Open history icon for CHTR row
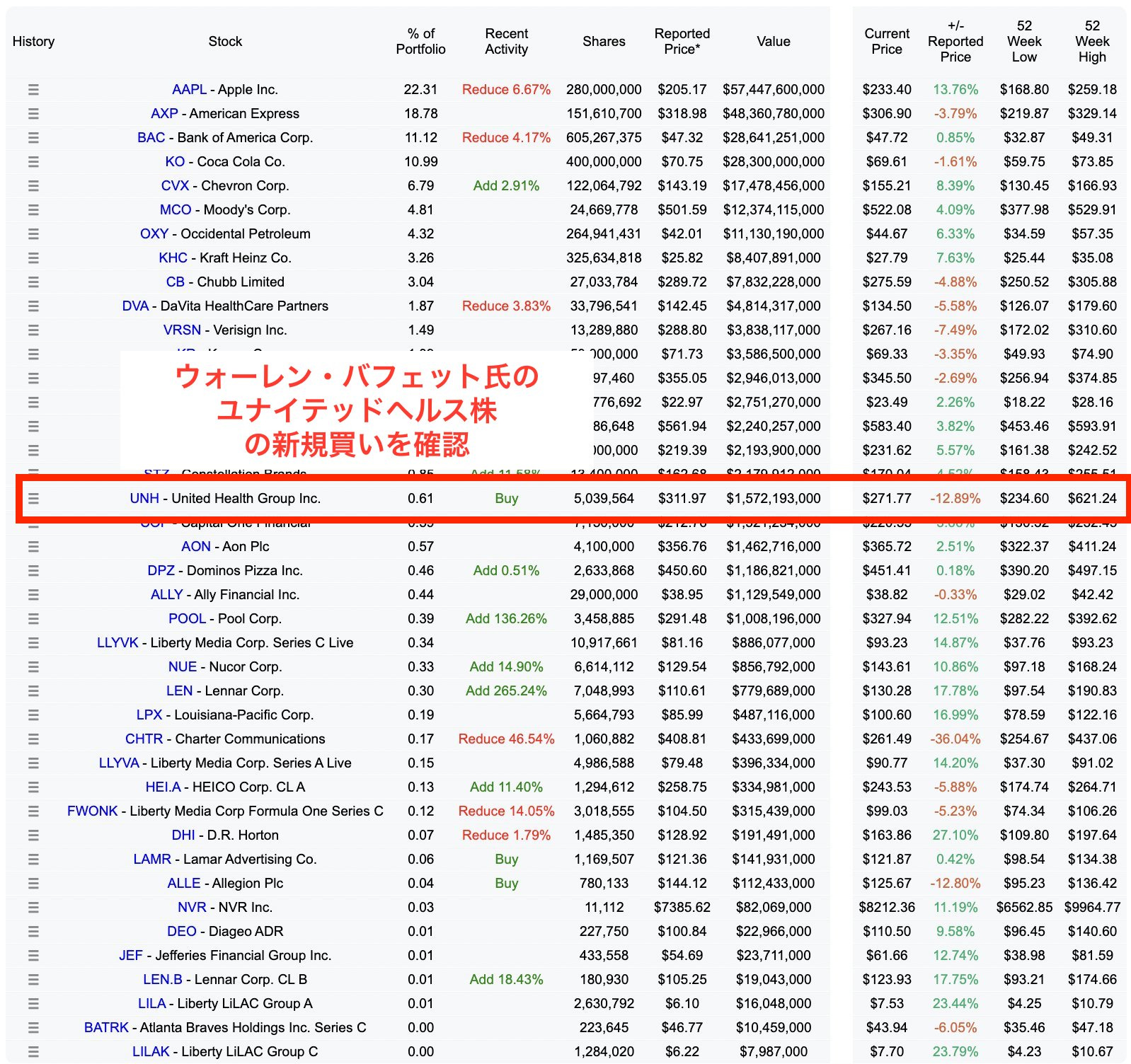This screenshot has width=1131, height=1064. [33, 739]
